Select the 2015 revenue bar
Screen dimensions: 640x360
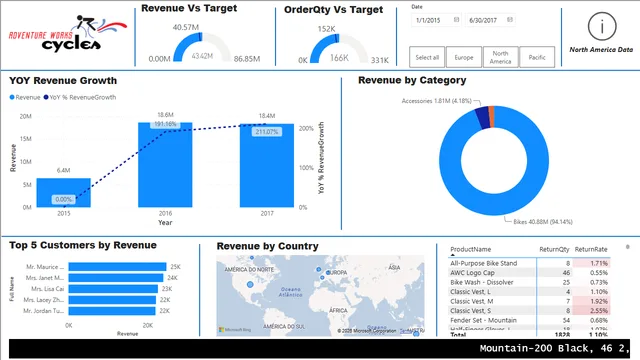coord(64,193)
